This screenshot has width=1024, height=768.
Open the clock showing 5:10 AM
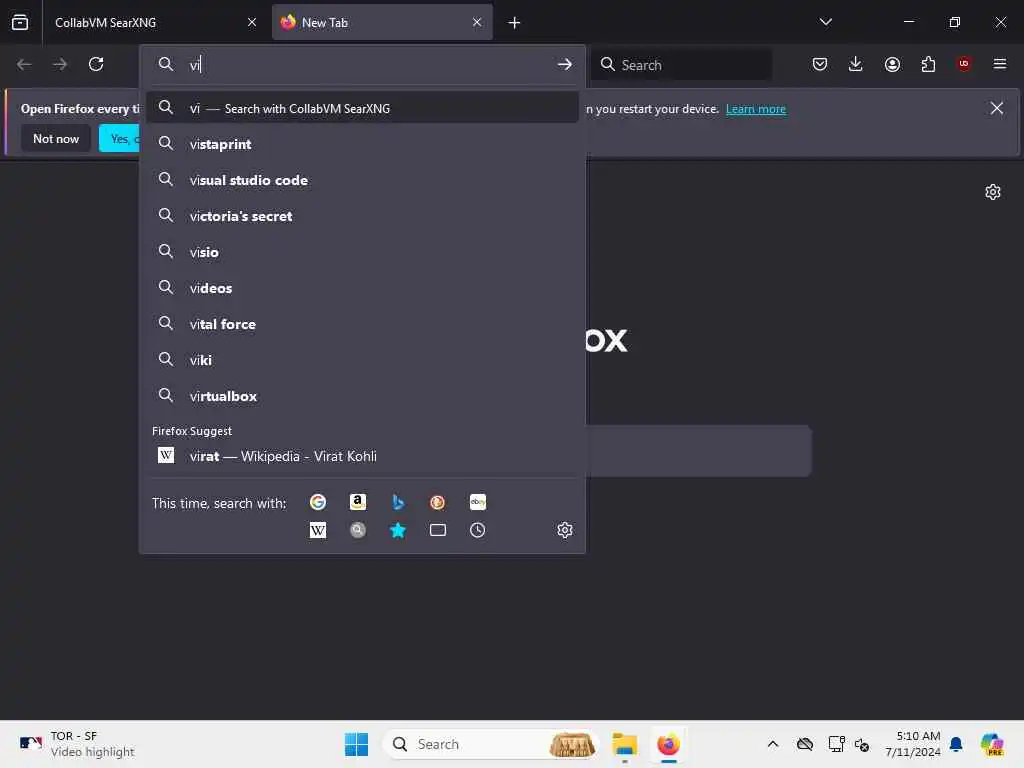(x=913, y=744)
